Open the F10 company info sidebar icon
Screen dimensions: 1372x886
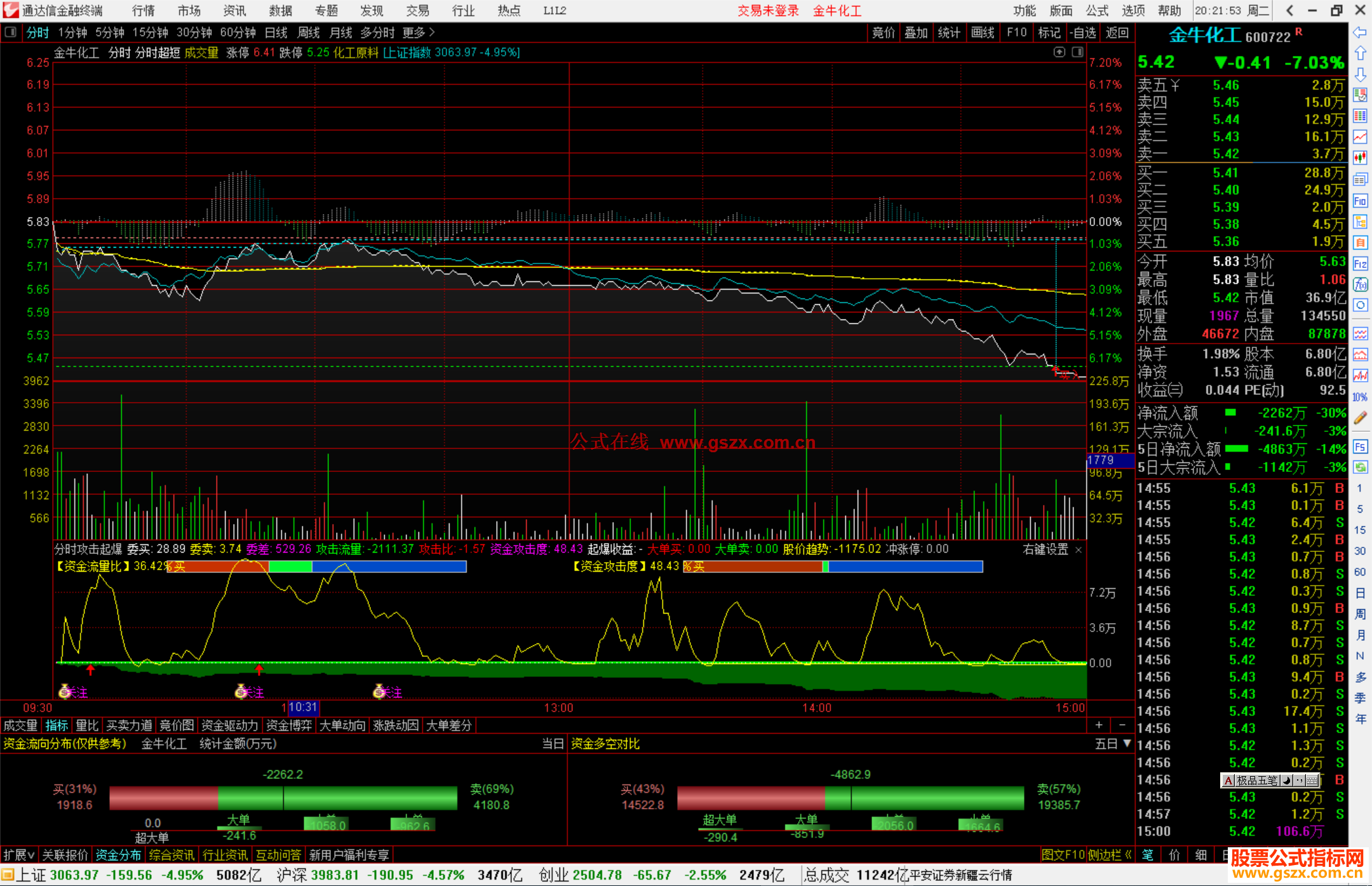click(x=1360, y=201)
